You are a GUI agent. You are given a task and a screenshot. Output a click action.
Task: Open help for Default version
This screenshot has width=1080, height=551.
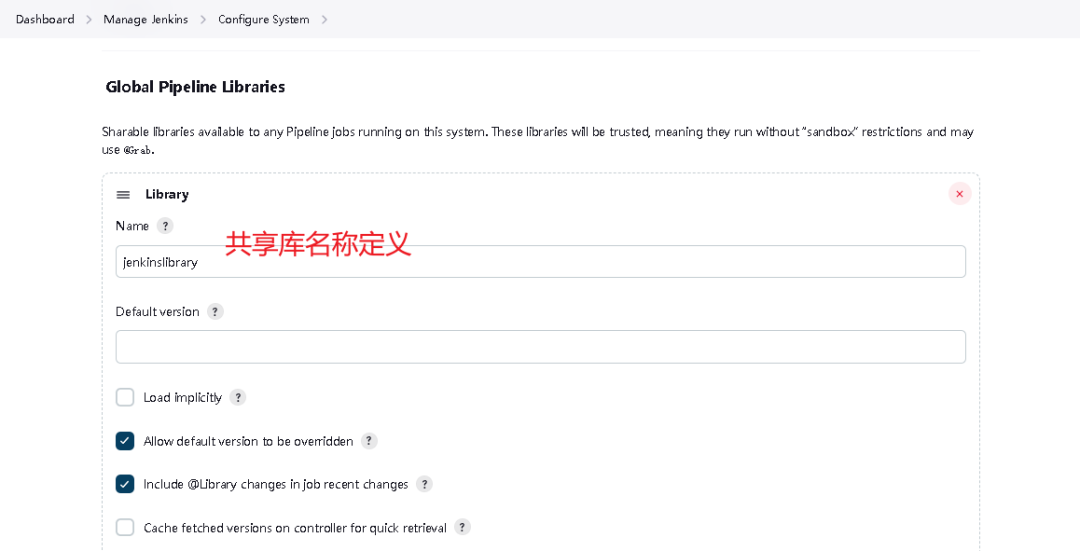(216, 311)
